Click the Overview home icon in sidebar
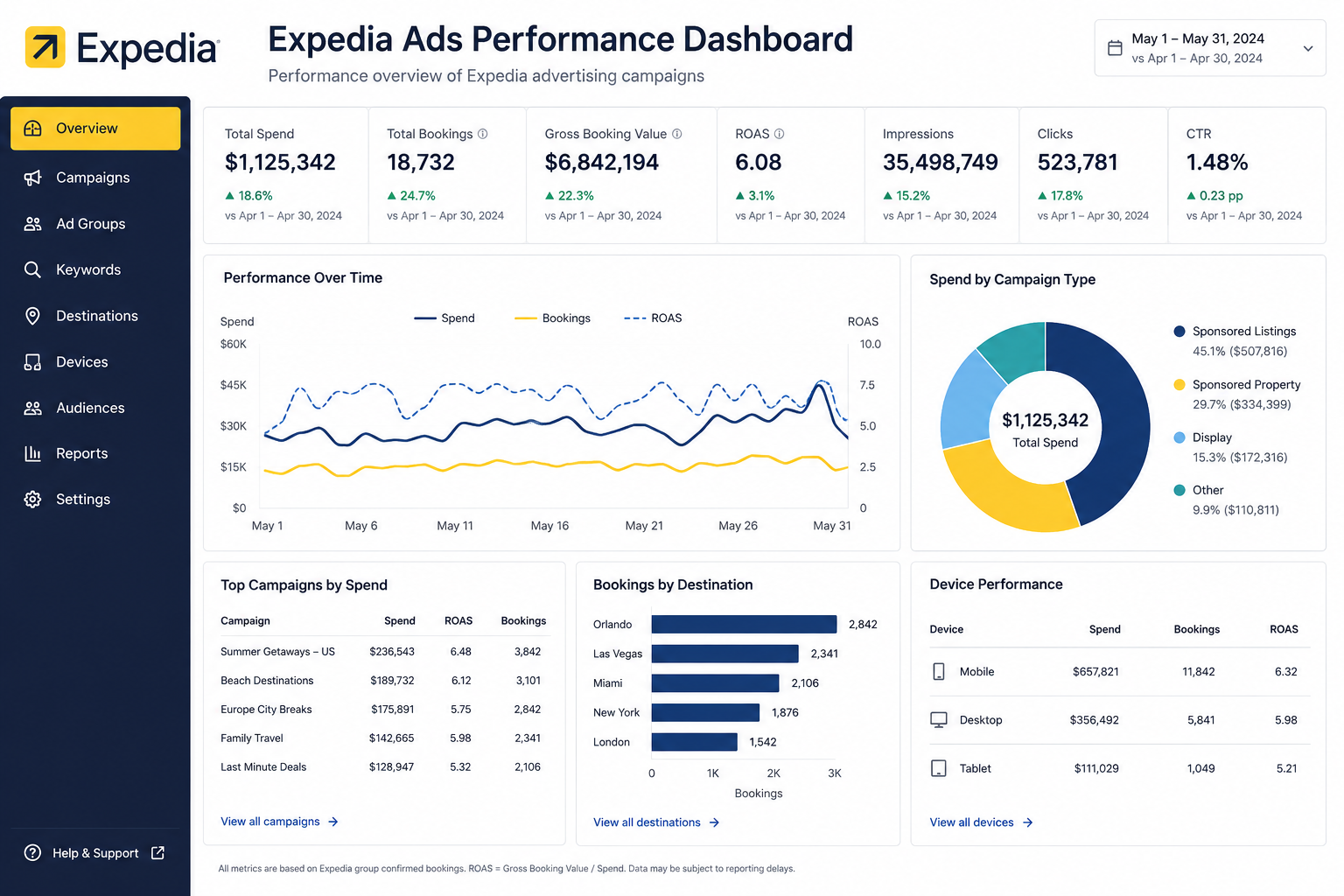The height and width of the screenshot is (896, 1344). tap(32, 129)
